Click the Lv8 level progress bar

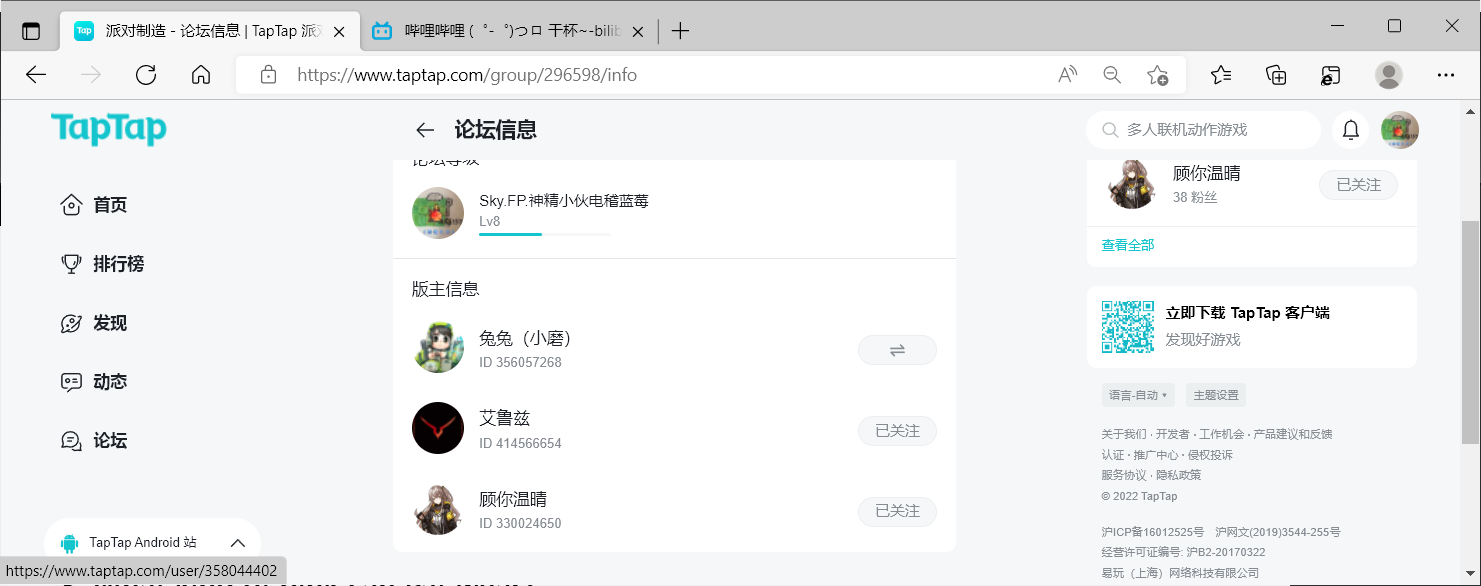[545, 234]
